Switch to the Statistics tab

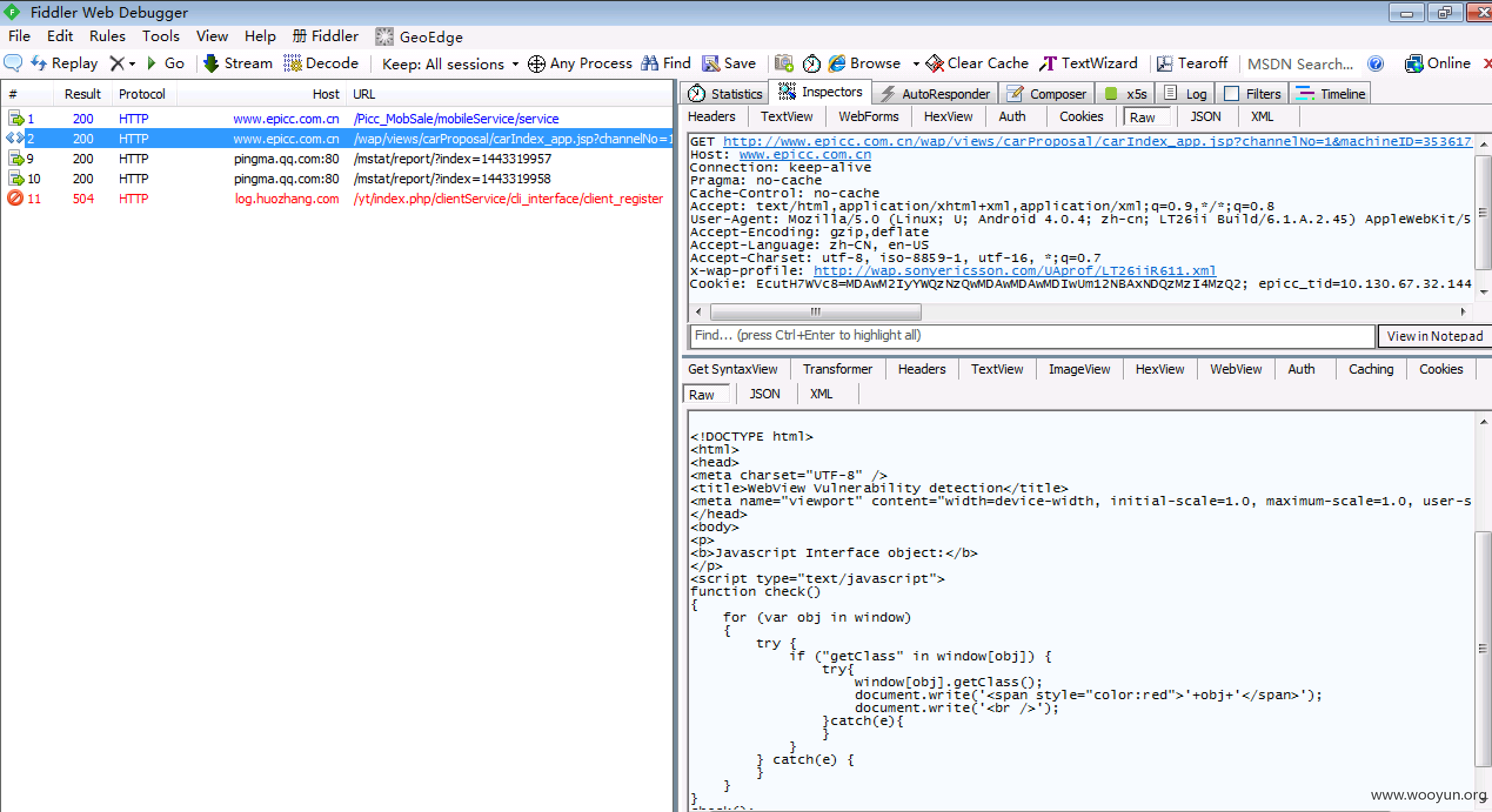click(x=725, y=93)
